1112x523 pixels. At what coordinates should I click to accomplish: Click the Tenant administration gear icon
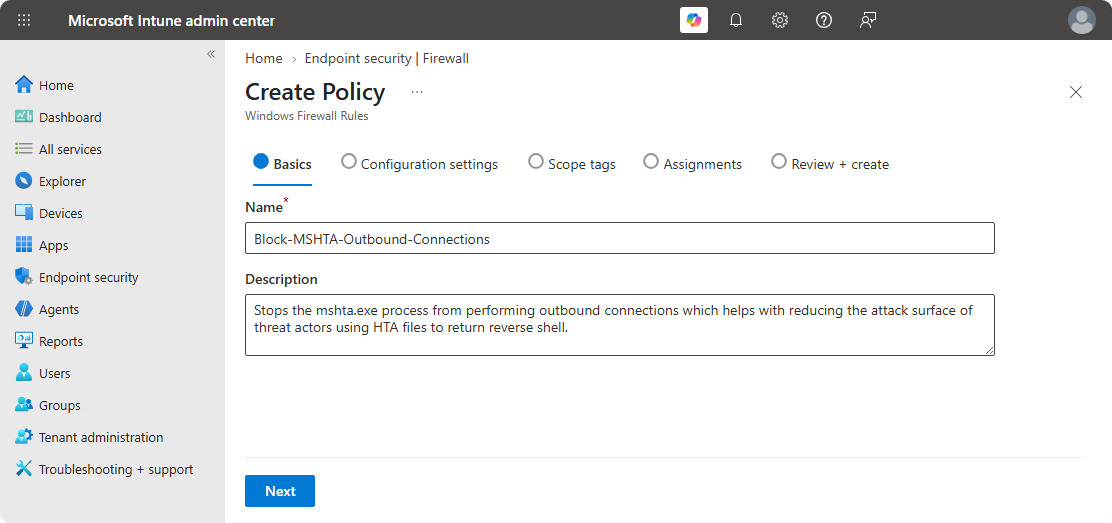(24, 437)
